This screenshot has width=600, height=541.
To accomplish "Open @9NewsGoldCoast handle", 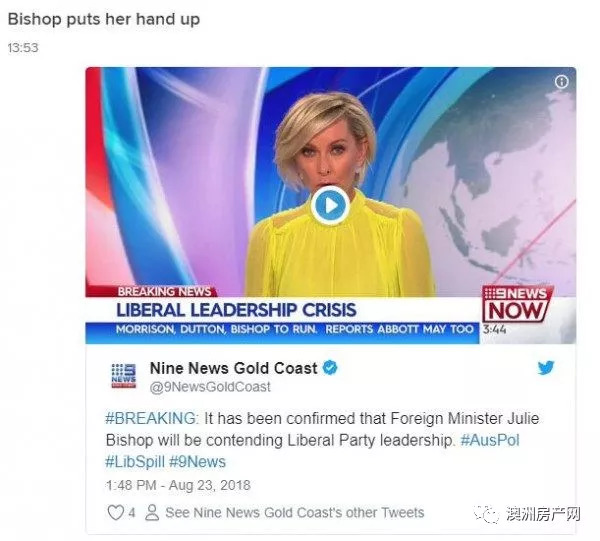I will tap(210, 387).
